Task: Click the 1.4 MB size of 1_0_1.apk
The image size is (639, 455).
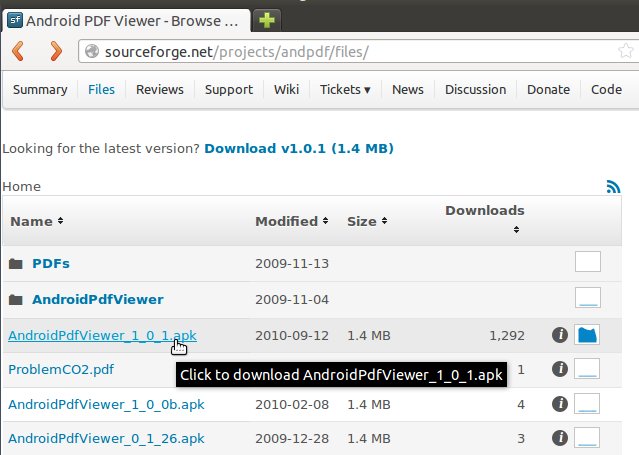Action: 369,336
